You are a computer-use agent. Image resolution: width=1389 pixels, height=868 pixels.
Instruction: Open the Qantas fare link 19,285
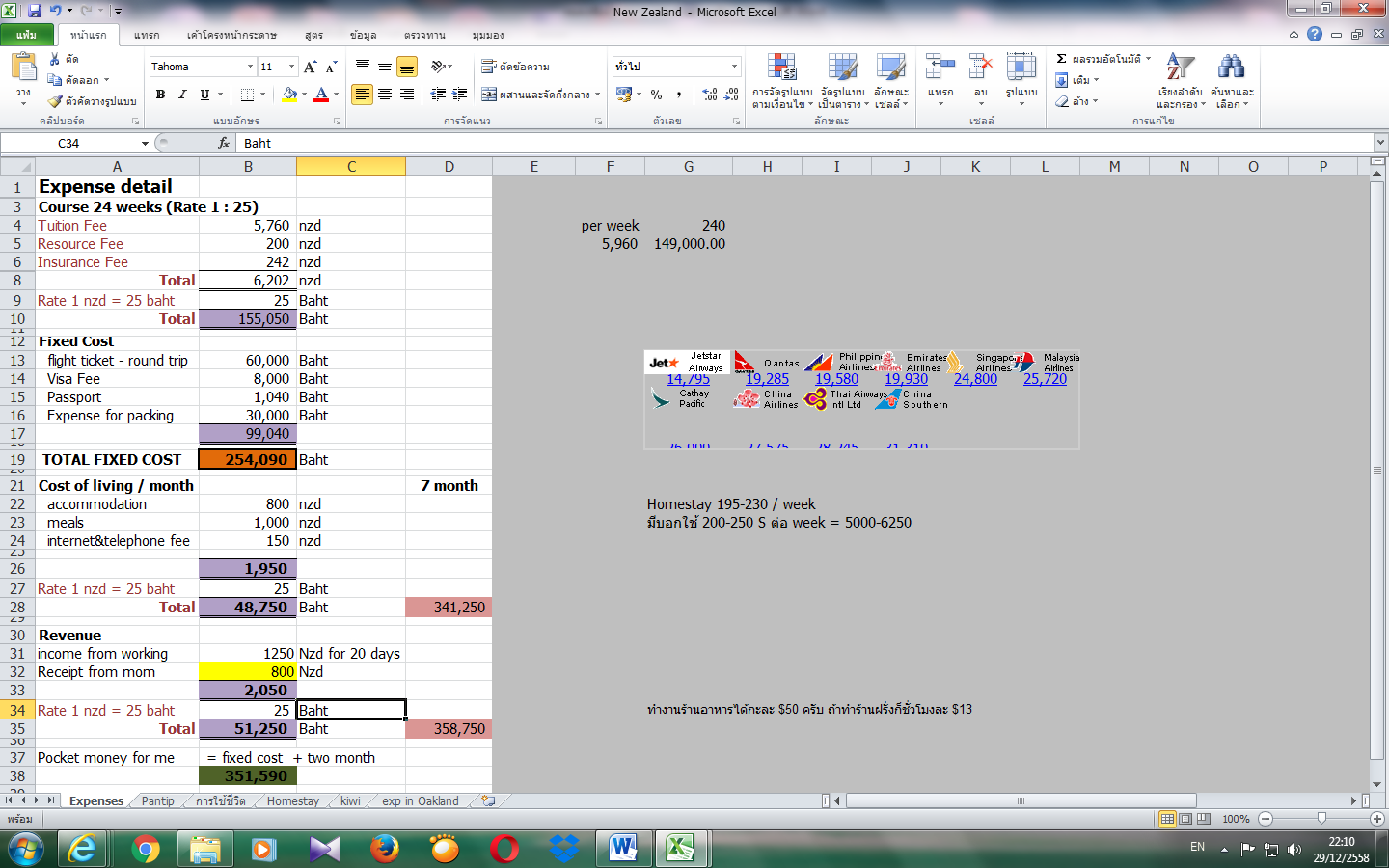(x=767, y=379)
